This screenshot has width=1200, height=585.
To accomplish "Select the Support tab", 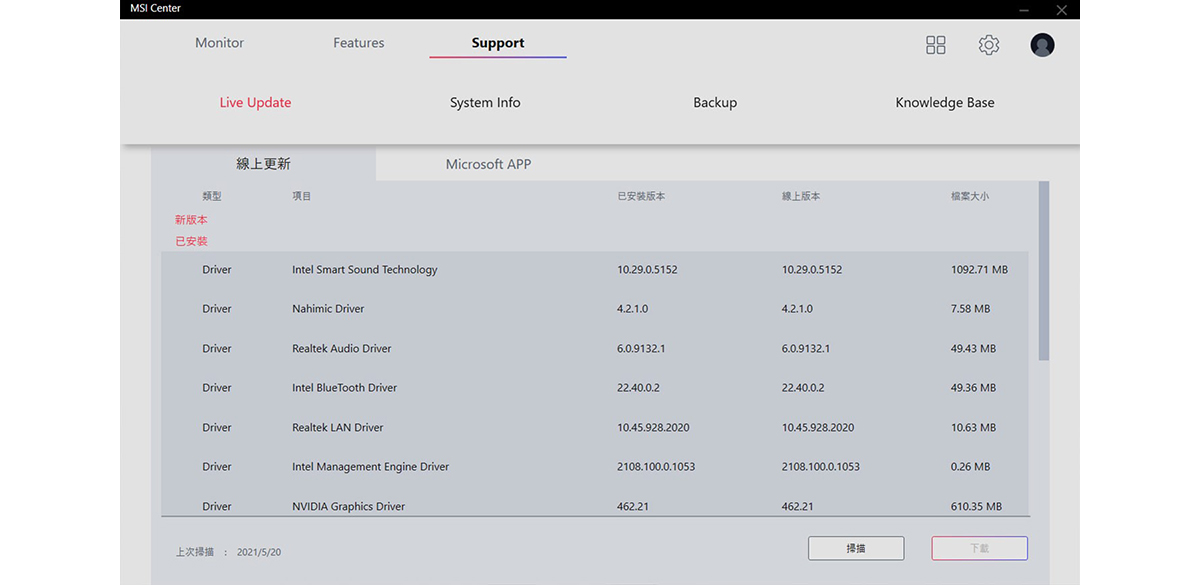I will point(498,43).
